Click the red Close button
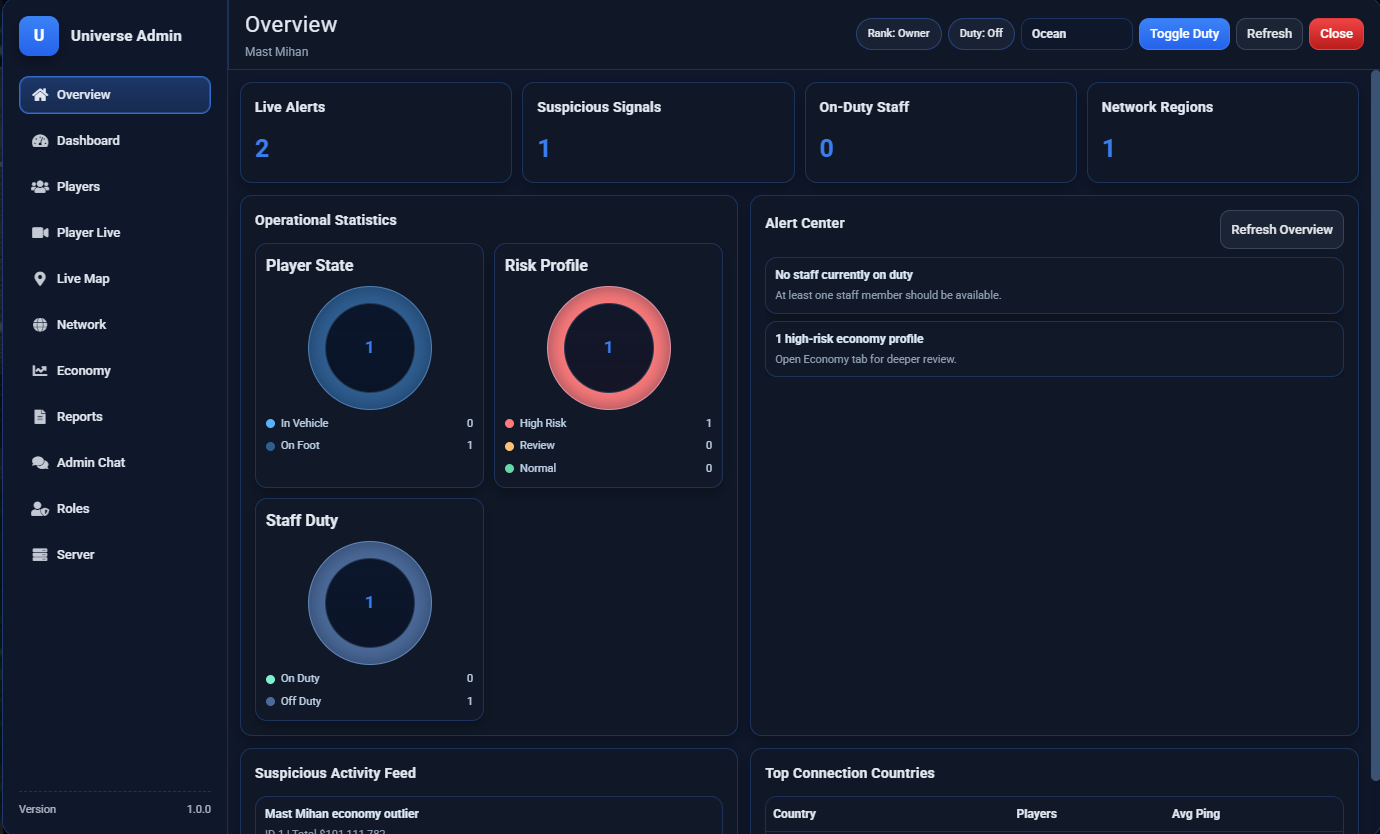Viewport: 1380px width, 834px height. 1336,34
